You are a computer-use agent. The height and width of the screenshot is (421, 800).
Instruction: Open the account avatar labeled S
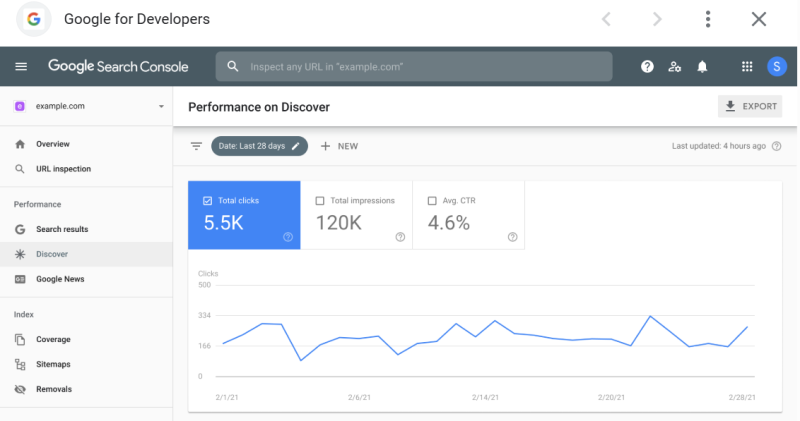click(x=777, y=66)
